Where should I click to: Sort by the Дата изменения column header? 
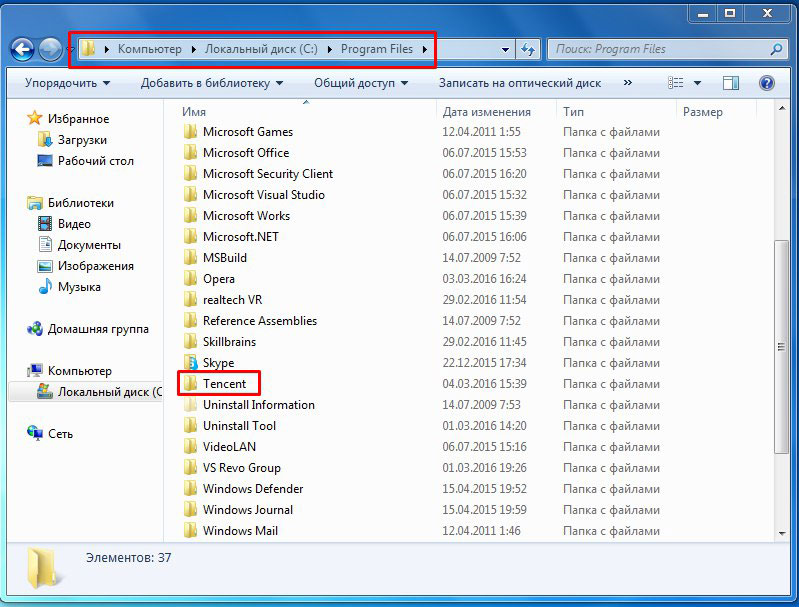pos(487,112)
